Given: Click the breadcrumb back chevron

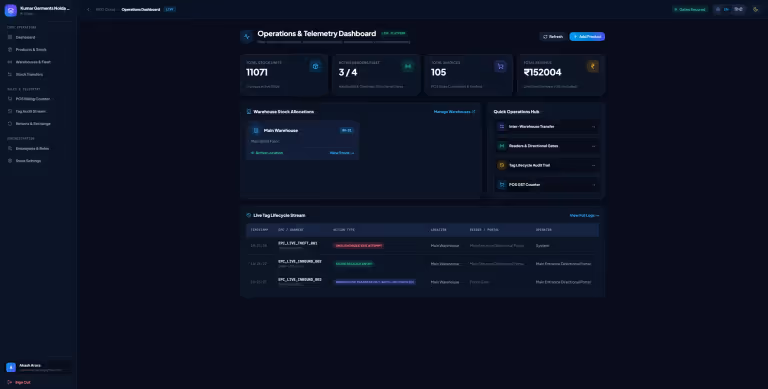Looking at the screenshot, I should coord(88,9).
